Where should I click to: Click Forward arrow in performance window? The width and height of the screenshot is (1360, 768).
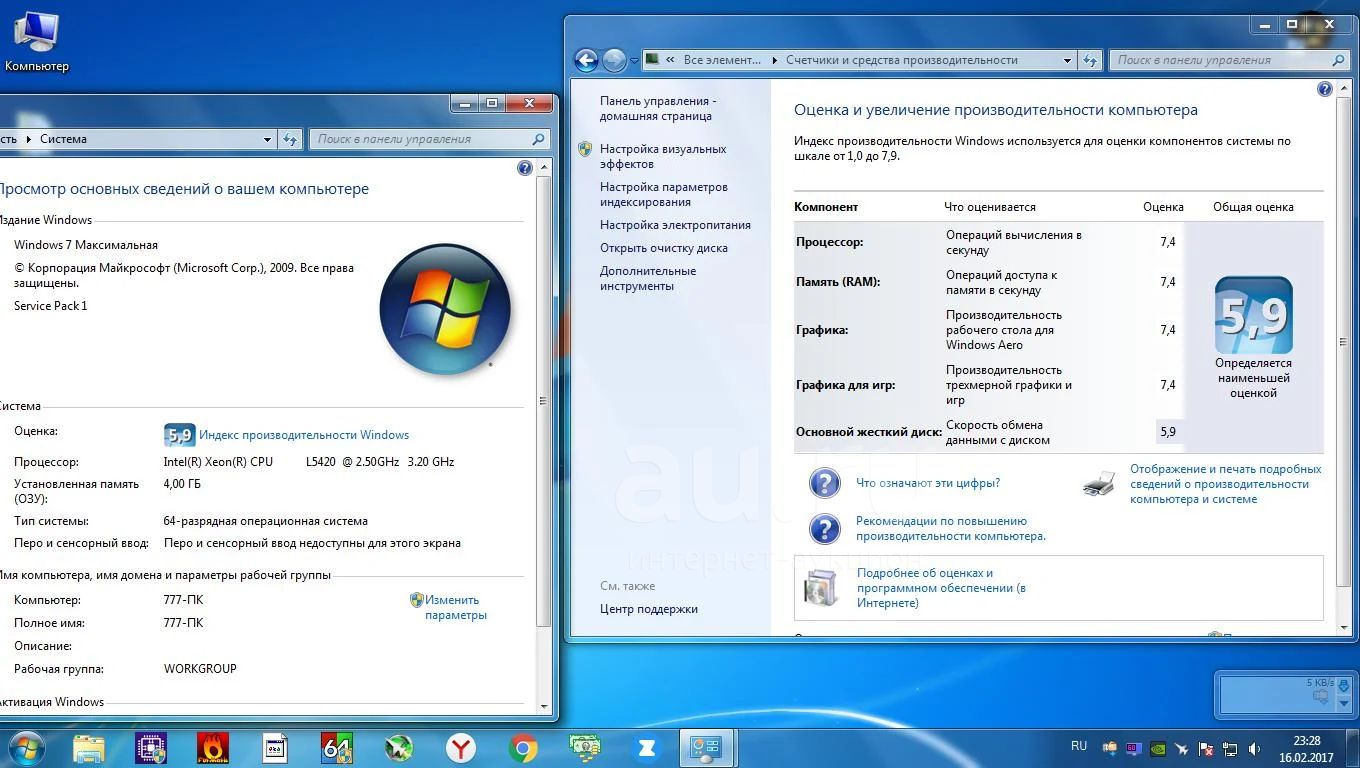615,60
